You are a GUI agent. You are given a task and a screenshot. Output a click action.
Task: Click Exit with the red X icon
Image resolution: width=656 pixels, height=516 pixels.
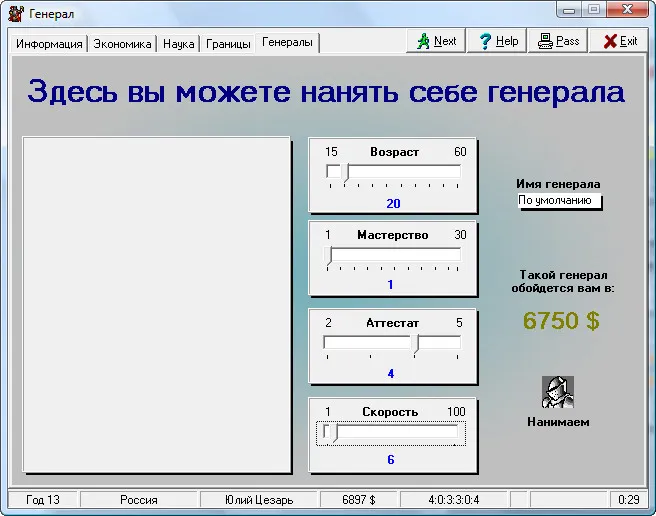tap(618, 41)
